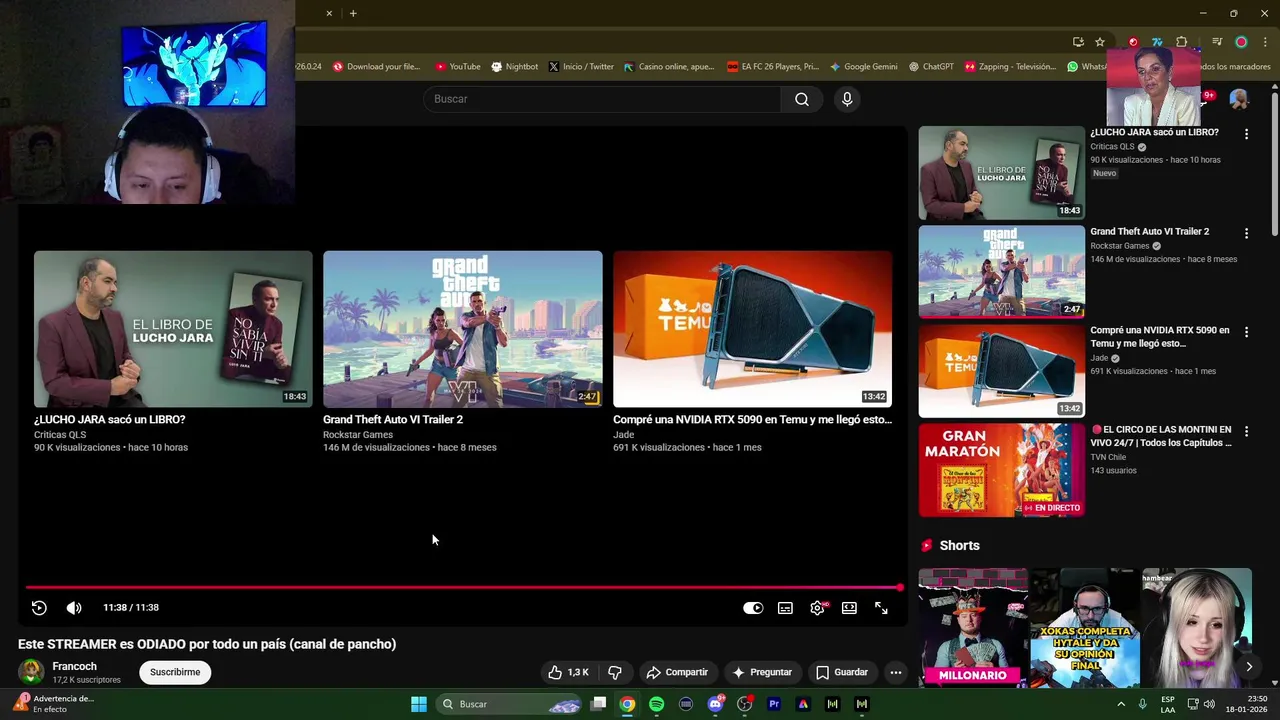
Task: Click the Preguntar button
Action: tap(762, 672)
